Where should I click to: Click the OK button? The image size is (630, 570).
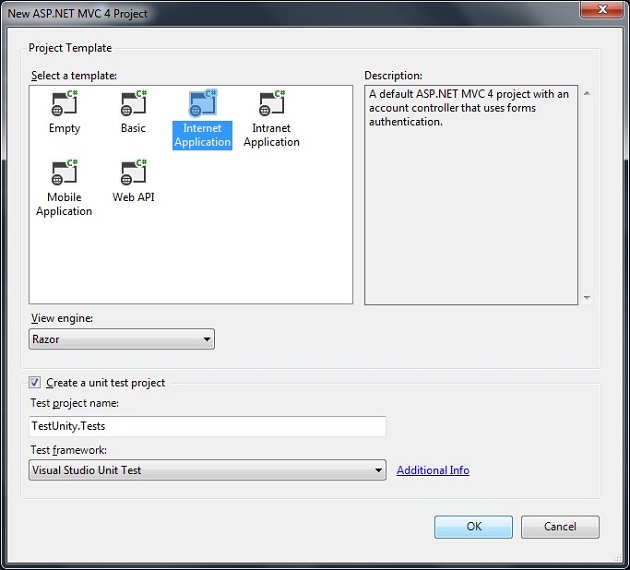click(473, 527)
